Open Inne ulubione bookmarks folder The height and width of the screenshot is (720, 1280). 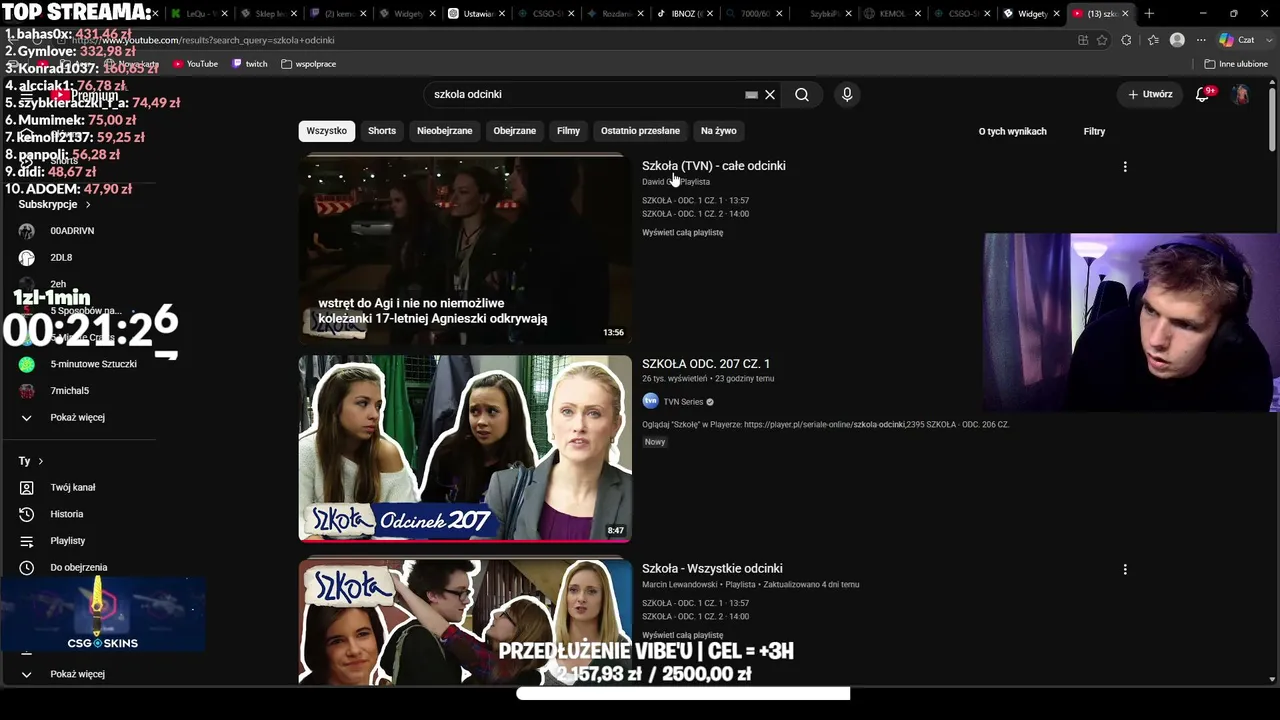click(1236, 64)
